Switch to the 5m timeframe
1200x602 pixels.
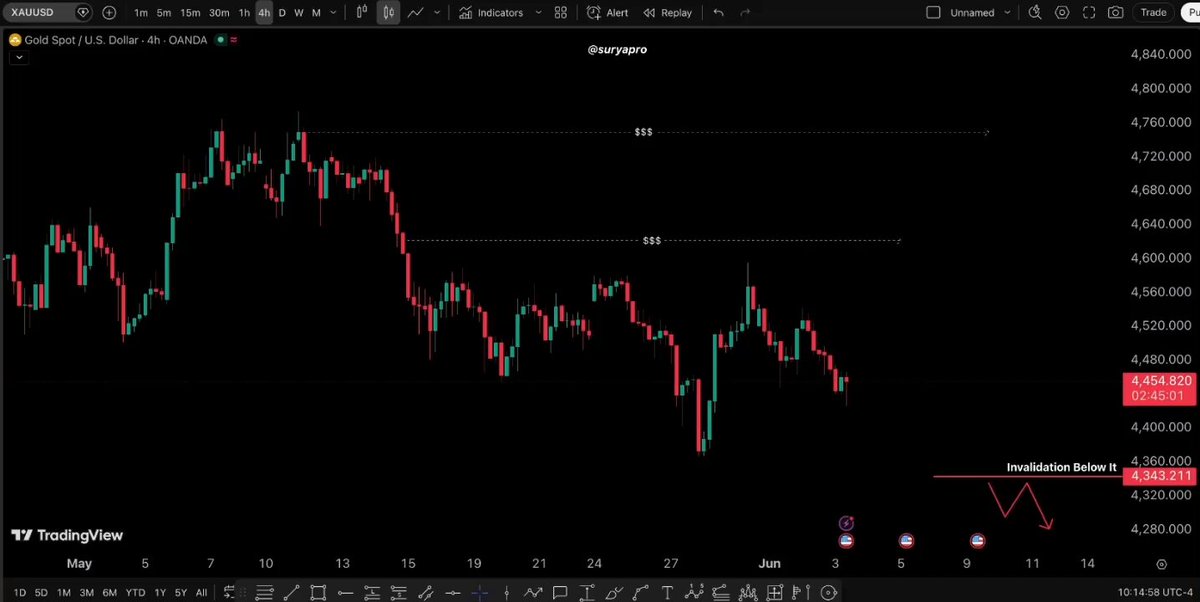pos(163,13)
